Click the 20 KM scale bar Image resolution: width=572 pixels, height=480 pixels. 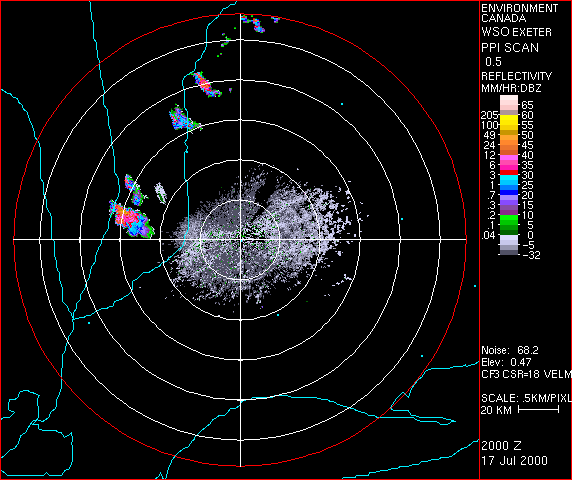(x=538, y=410)
